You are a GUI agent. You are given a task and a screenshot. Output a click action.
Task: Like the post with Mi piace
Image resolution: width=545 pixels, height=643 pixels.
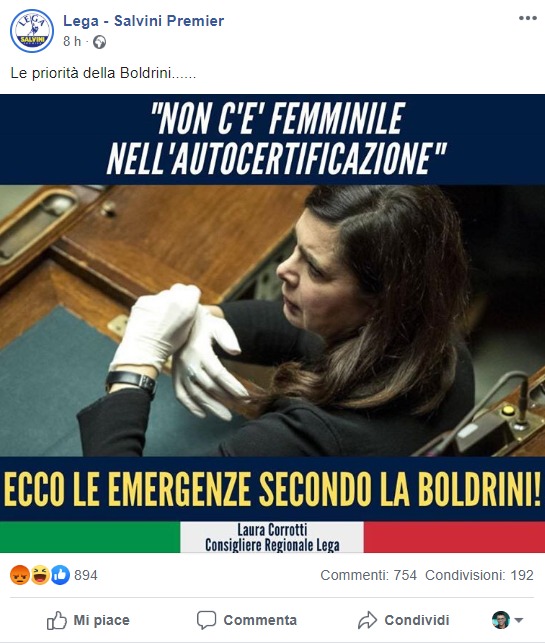click(88, 620)
